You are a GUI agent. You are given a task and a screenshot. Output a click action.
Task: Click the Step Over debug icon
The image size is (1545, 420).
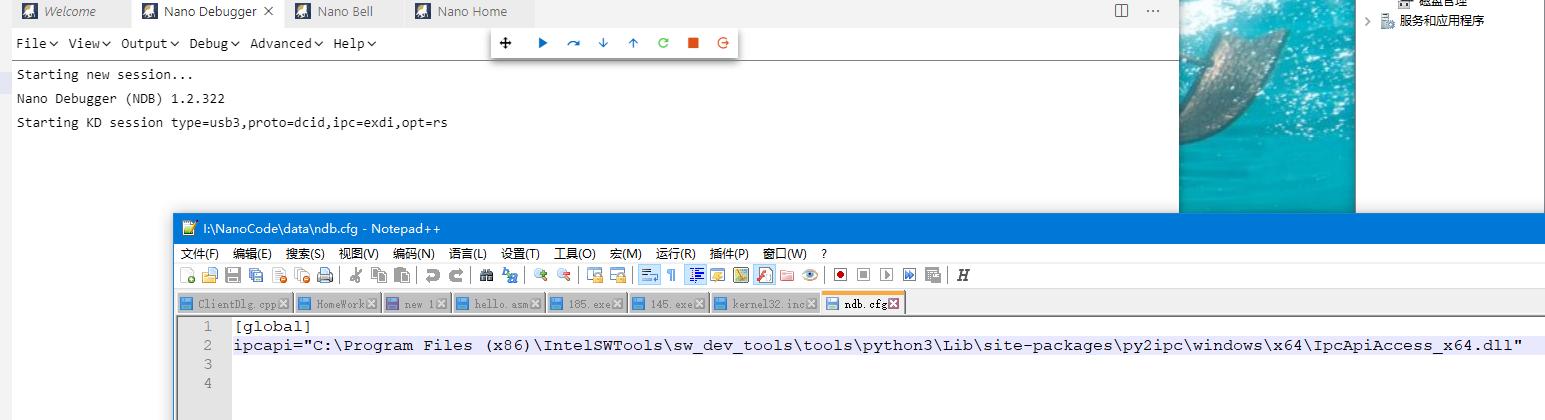[573, 43]
